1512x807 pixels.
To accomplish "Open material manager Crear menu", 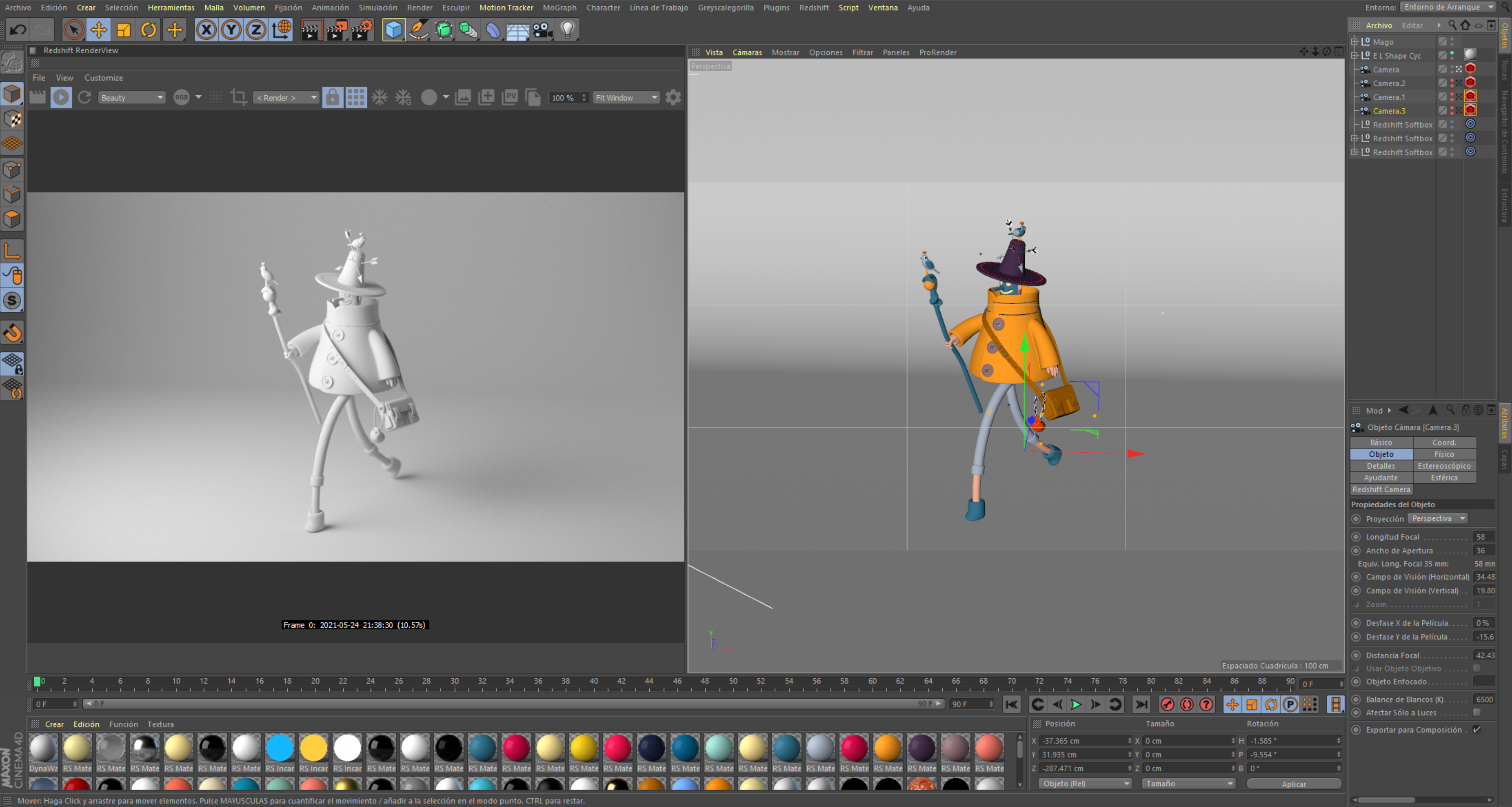I will pos(54,724).
